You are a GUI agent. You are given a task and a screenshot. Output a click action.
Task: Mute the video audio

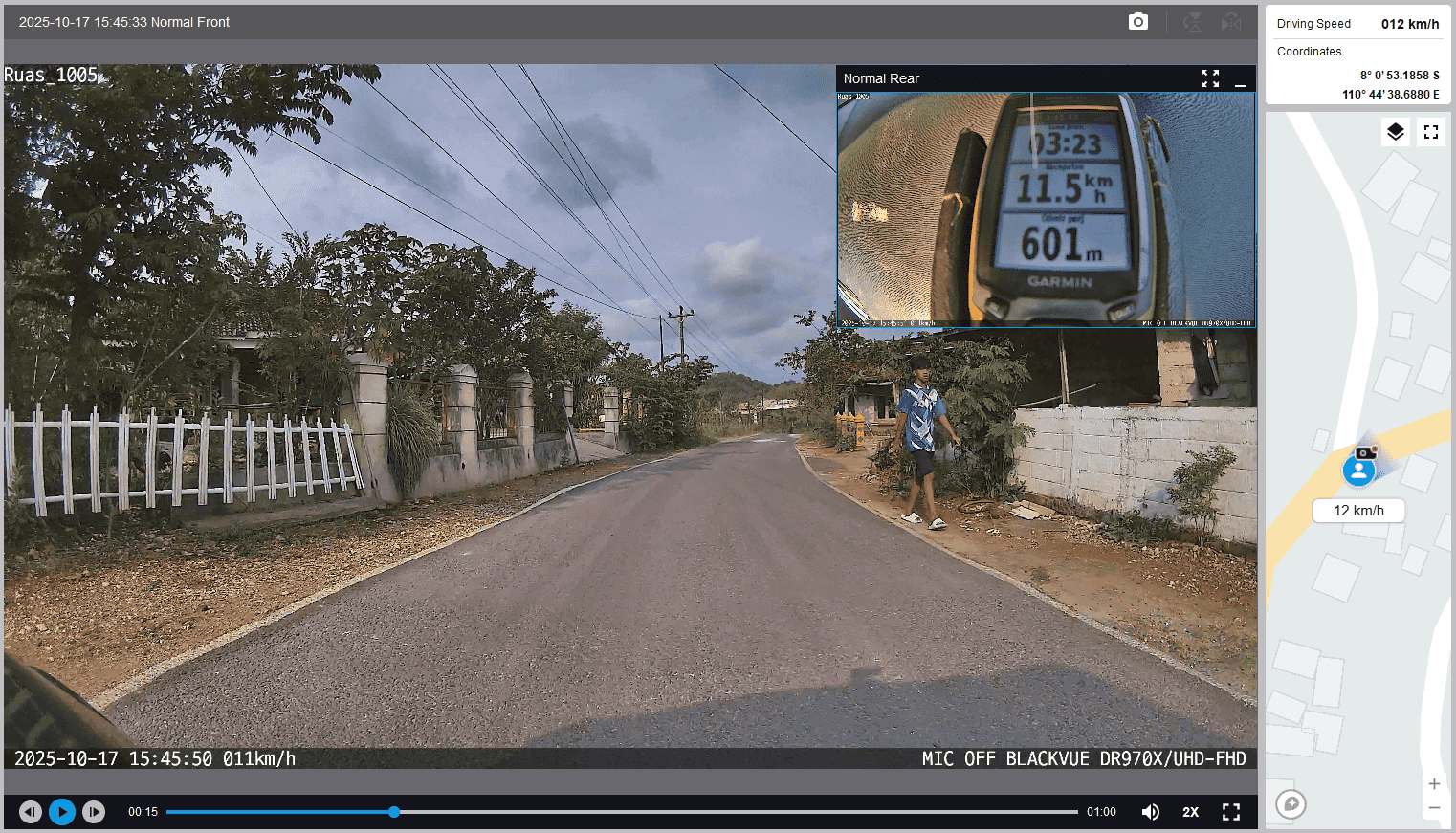(1151, 812)
